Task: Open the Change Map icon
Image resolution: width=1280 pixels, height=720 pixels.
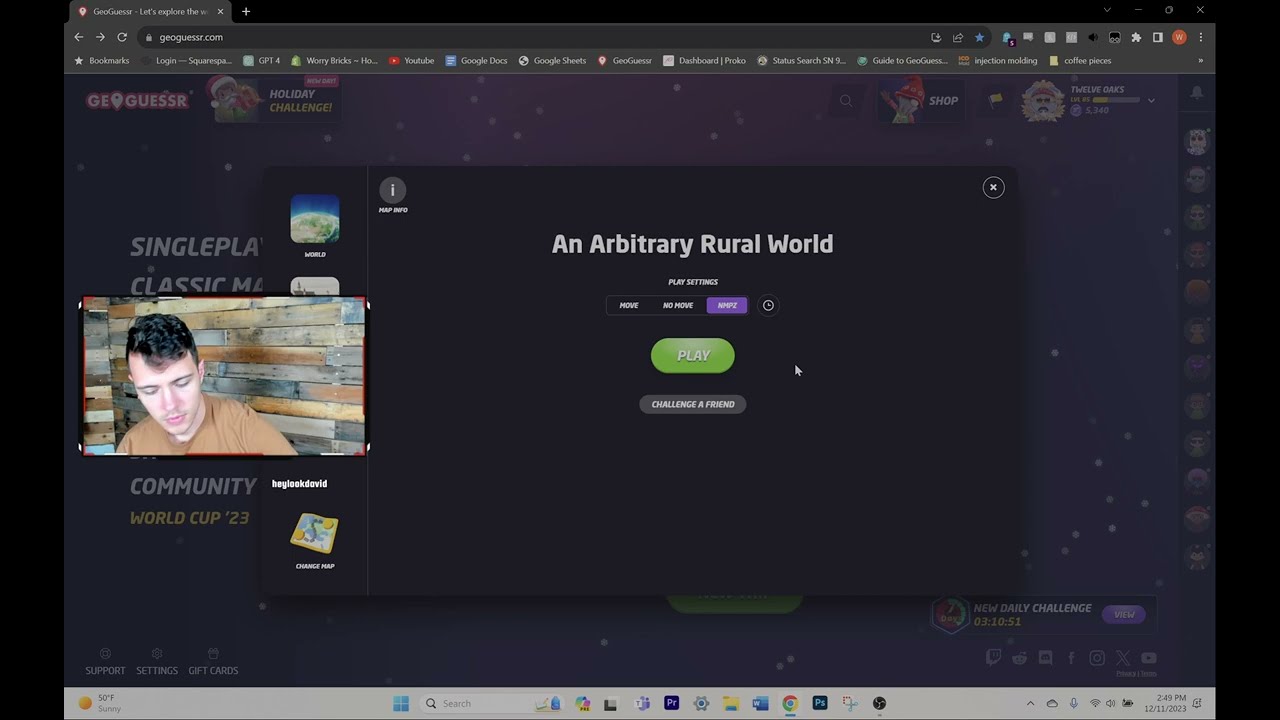Action: pos(315,534)
